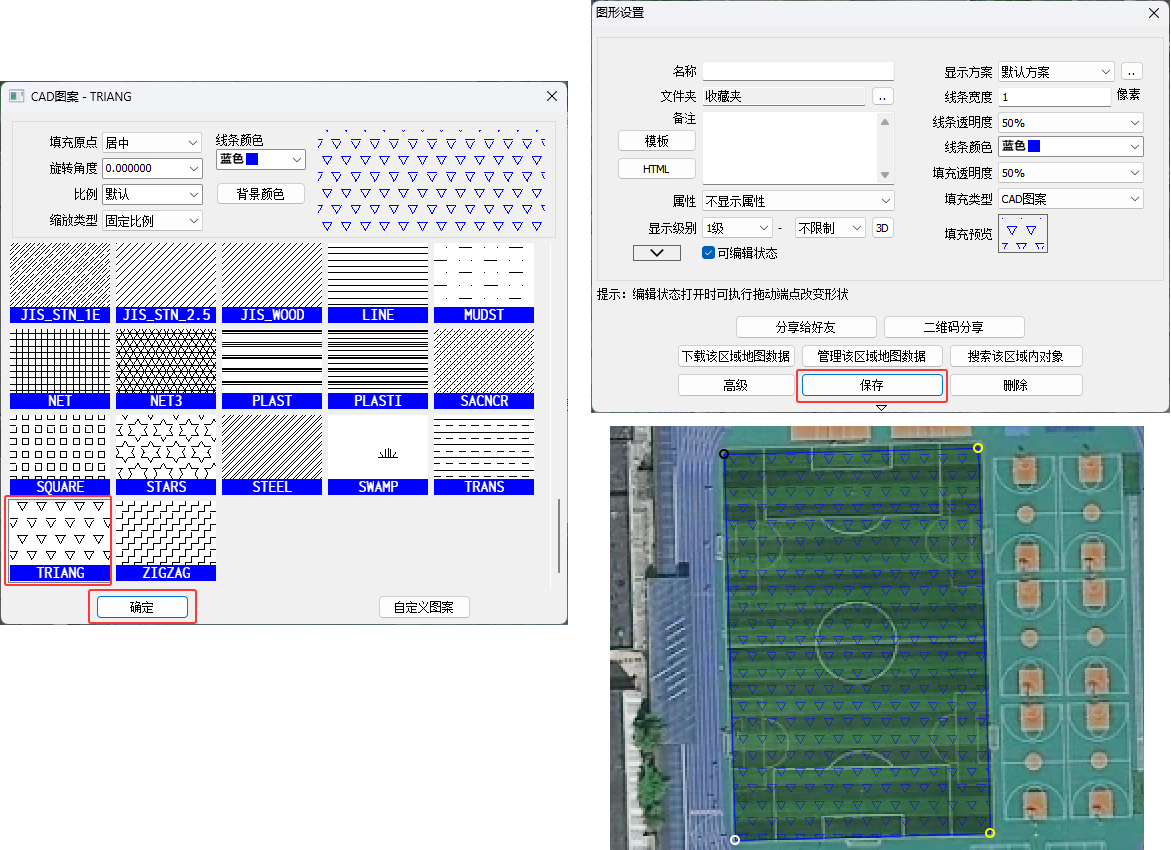Click the down-arrow expander button
This screenshot has width=1171, height=850.
656,253
